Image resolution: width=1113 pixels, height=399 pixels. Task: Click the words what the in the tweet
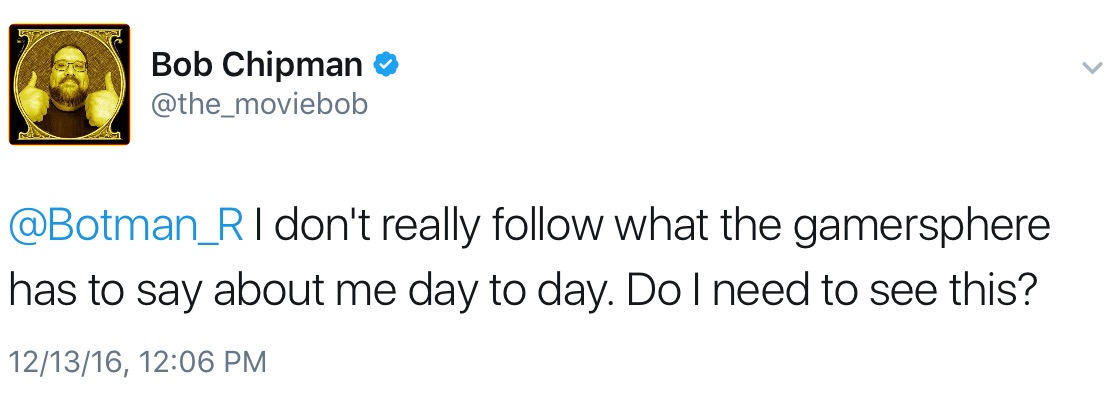696,226
